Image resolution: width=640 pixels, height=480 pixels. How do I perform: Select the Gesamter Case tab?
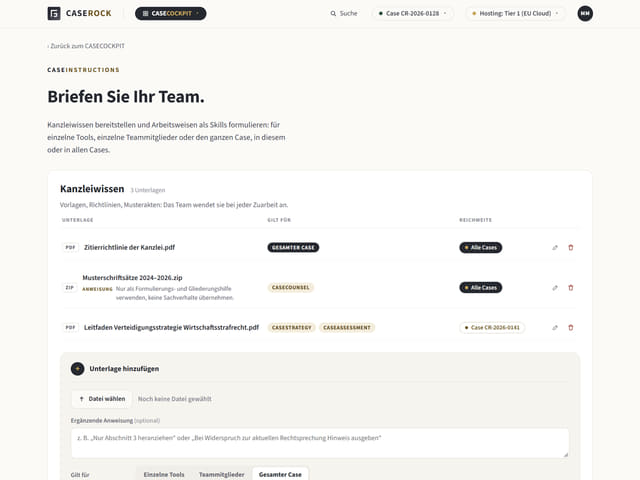(x=280, y=475)
